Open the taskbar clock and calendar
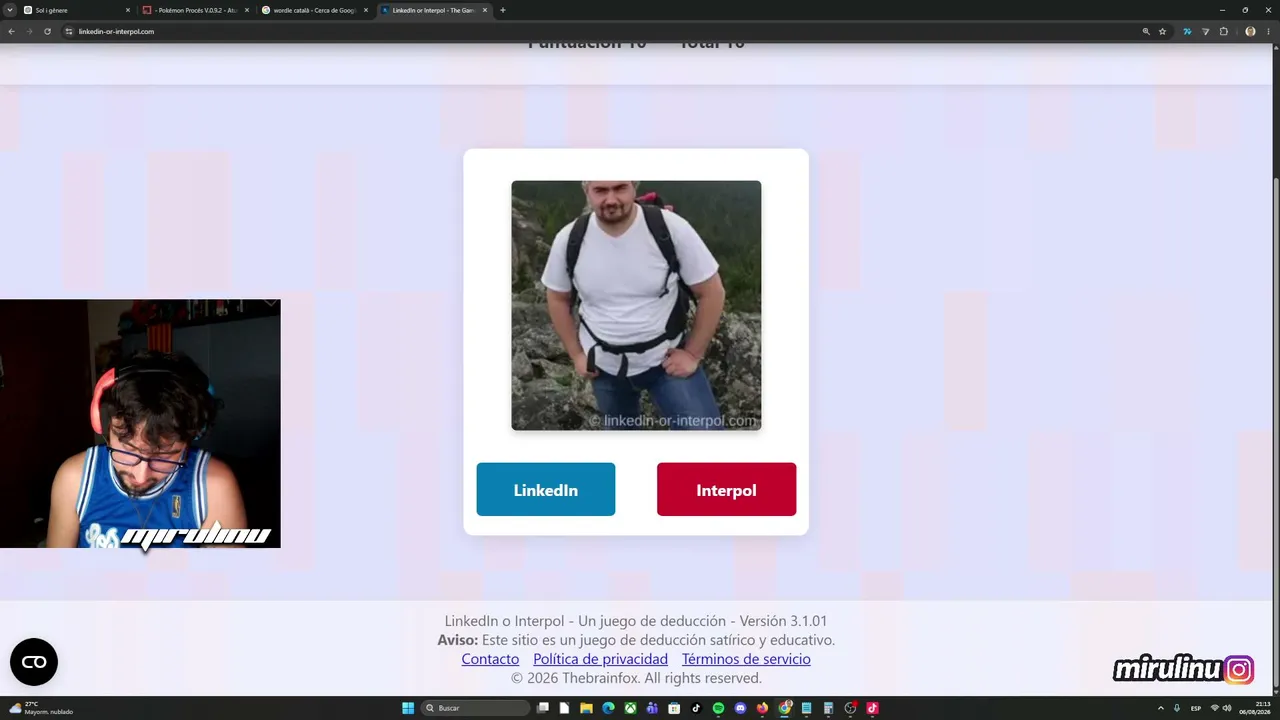Image resolution: width=1280 pixels, height=720 pixels. (x=1255, y=708)
